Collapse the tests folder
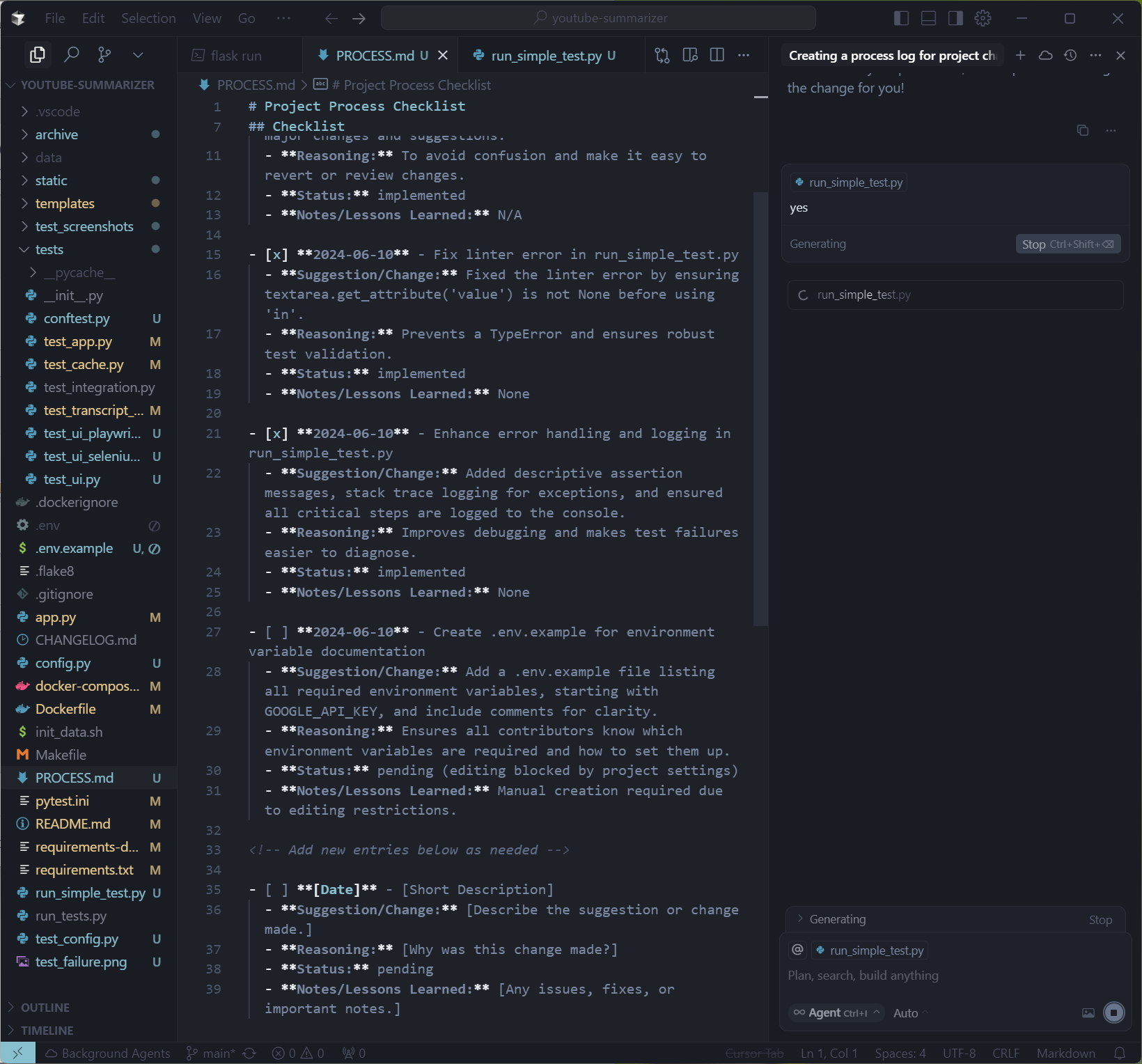 point(49,249)
